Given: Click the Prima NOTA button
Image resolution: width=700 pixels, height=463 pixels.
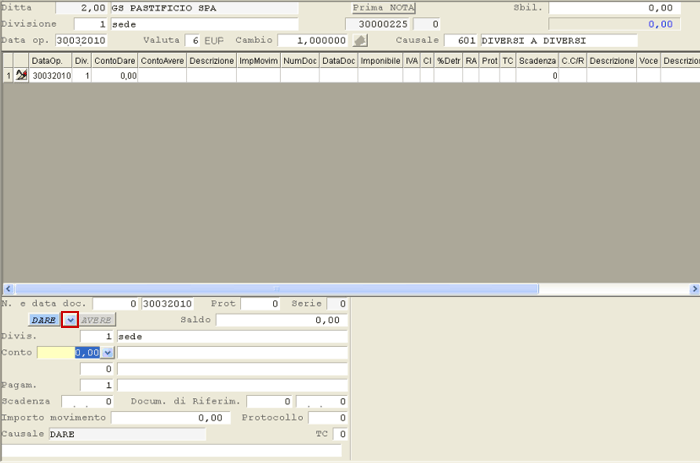Looking at the screenshot, I should pos(382,7).
